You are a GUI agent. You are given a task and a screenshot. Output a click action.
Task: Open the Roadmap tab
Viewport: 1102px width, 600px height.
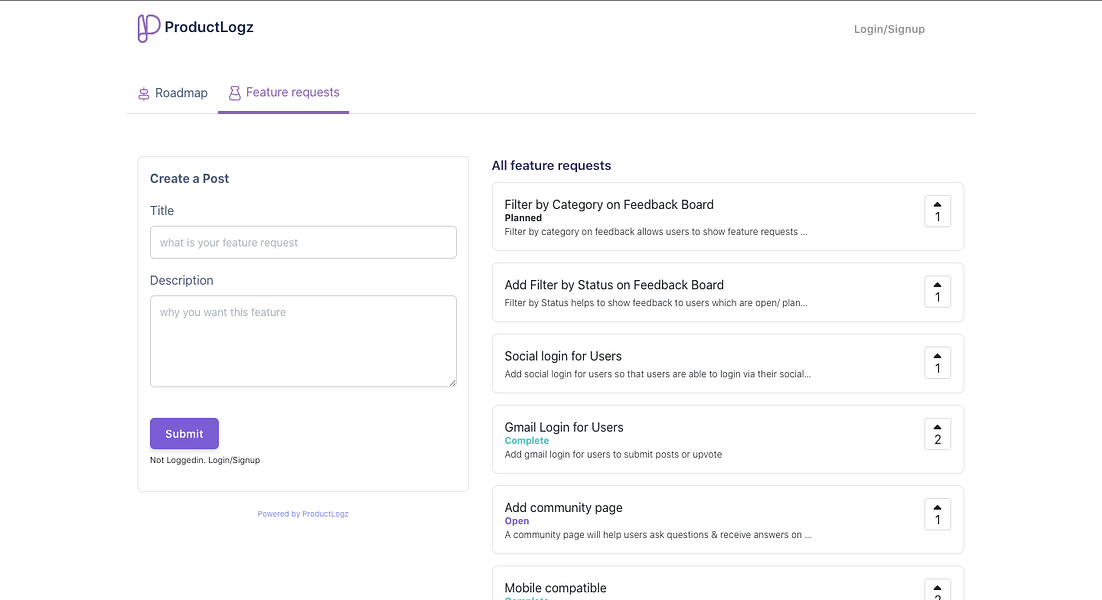pos(173,93)
